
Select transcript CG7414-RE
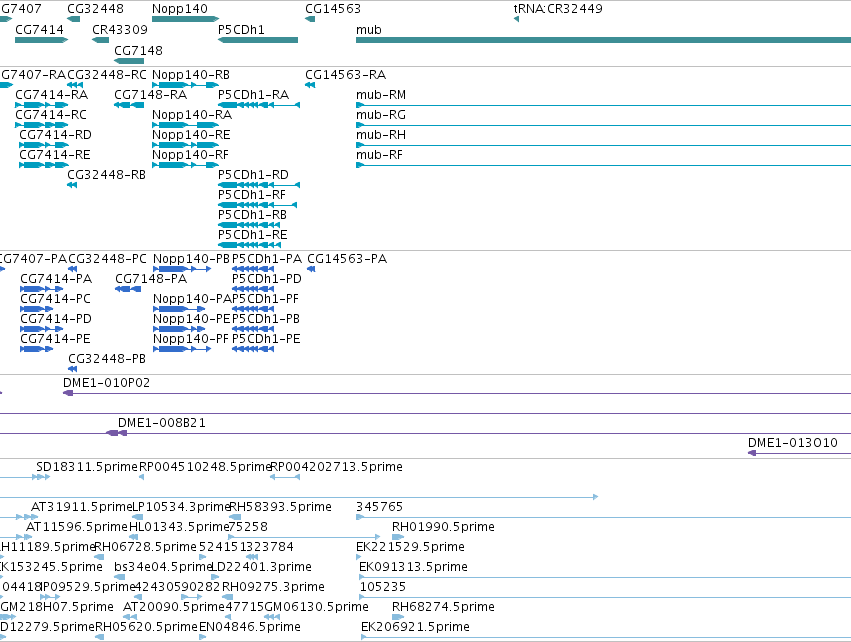click(44, 166)
